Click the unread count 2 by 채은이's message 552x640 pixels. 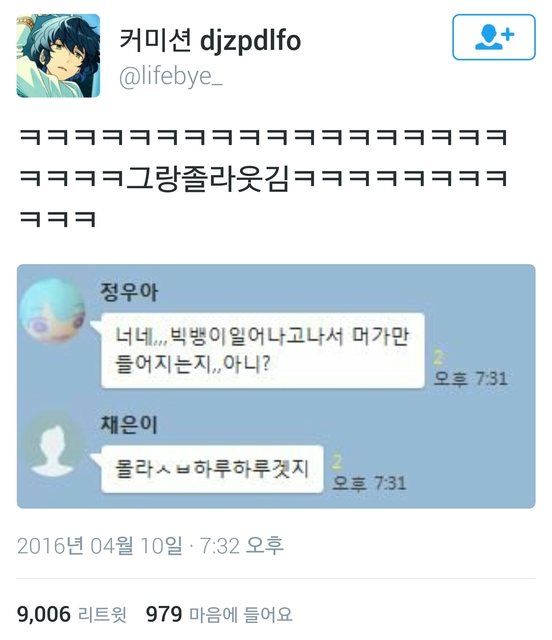click(x=337, y=462)
